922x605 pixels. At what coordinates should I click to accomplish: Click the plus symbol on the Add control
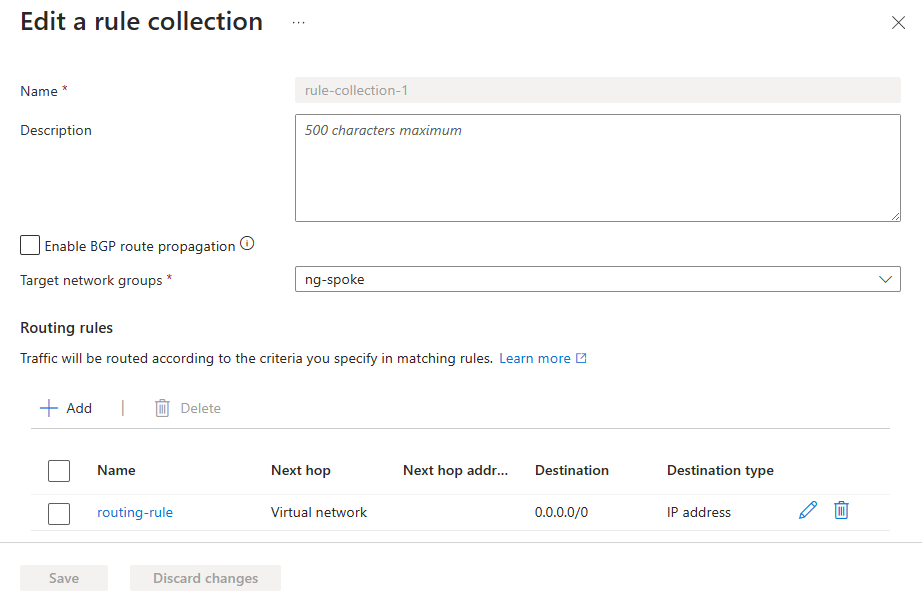point(48,407)
